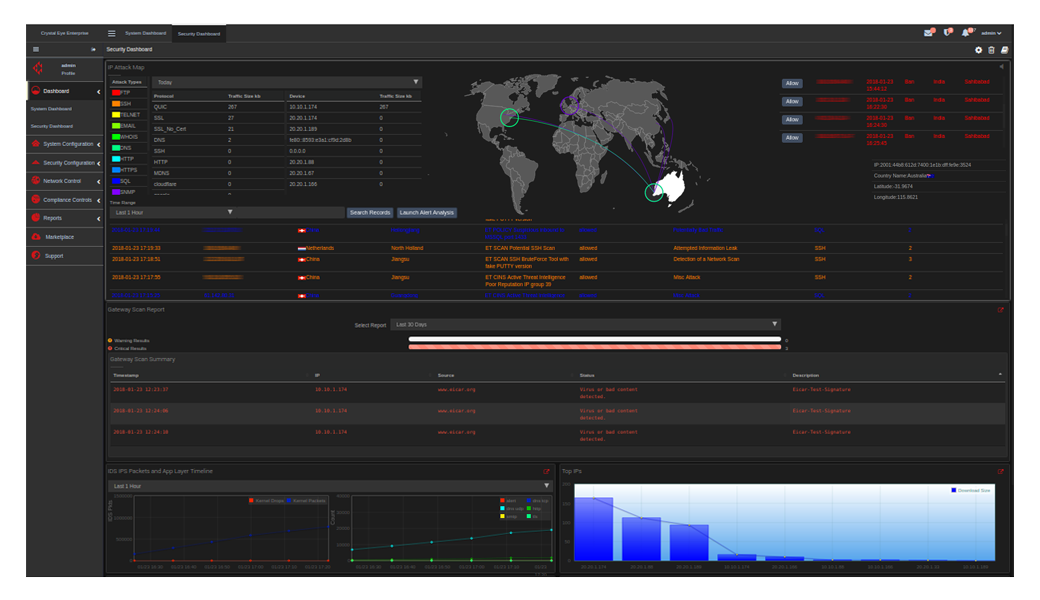The width and height of the screenshot is (1040, 600).
Task: Toggle the hamburger menu next to System Dashboard
Action: point(111,33)
